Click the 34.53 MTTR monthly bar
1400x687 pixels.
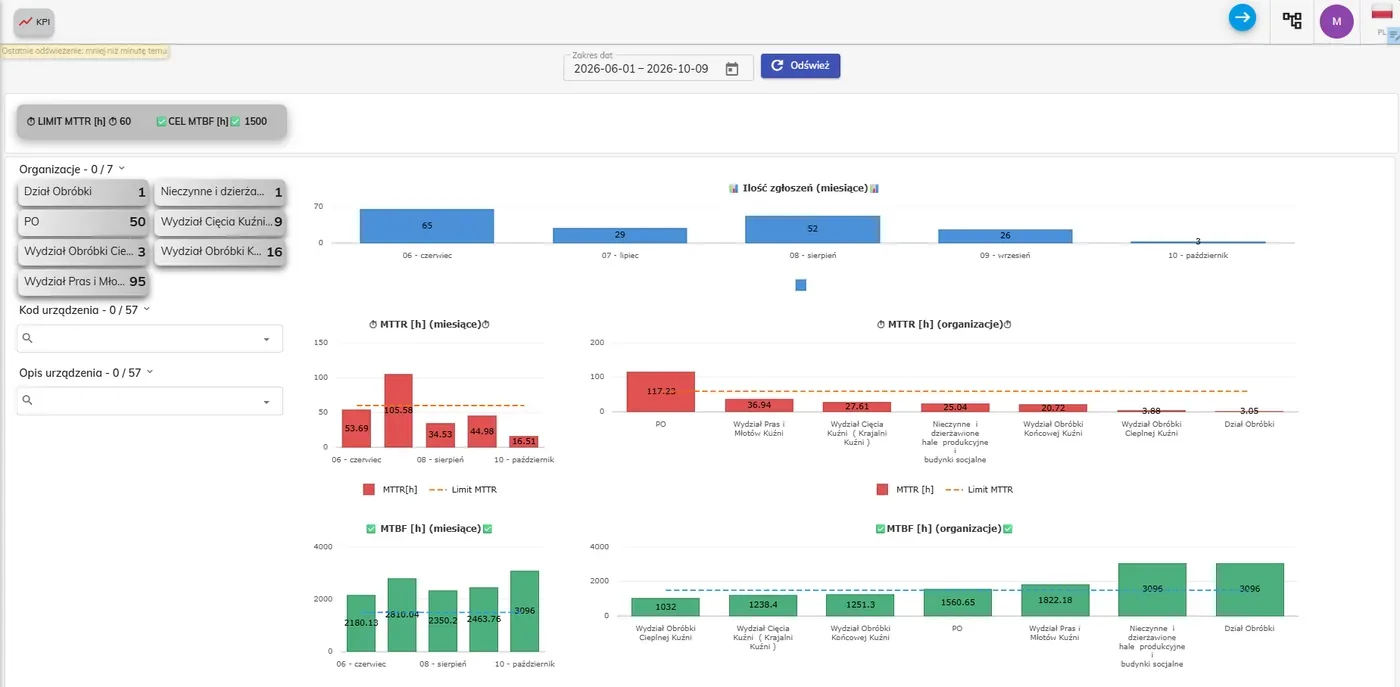(441, 435)
